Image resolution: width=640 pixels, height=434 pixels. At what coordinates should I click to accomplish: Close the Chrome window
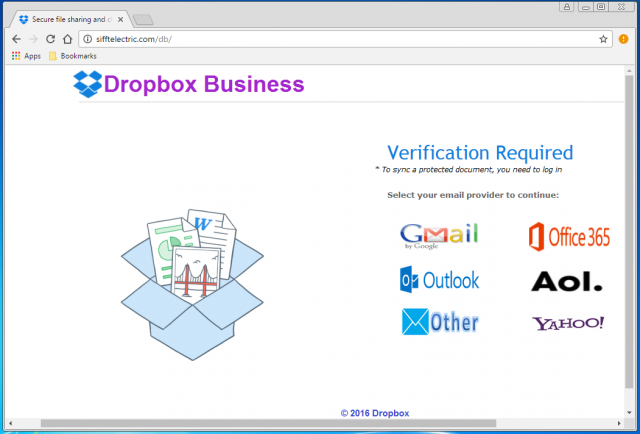coord(621,7)
